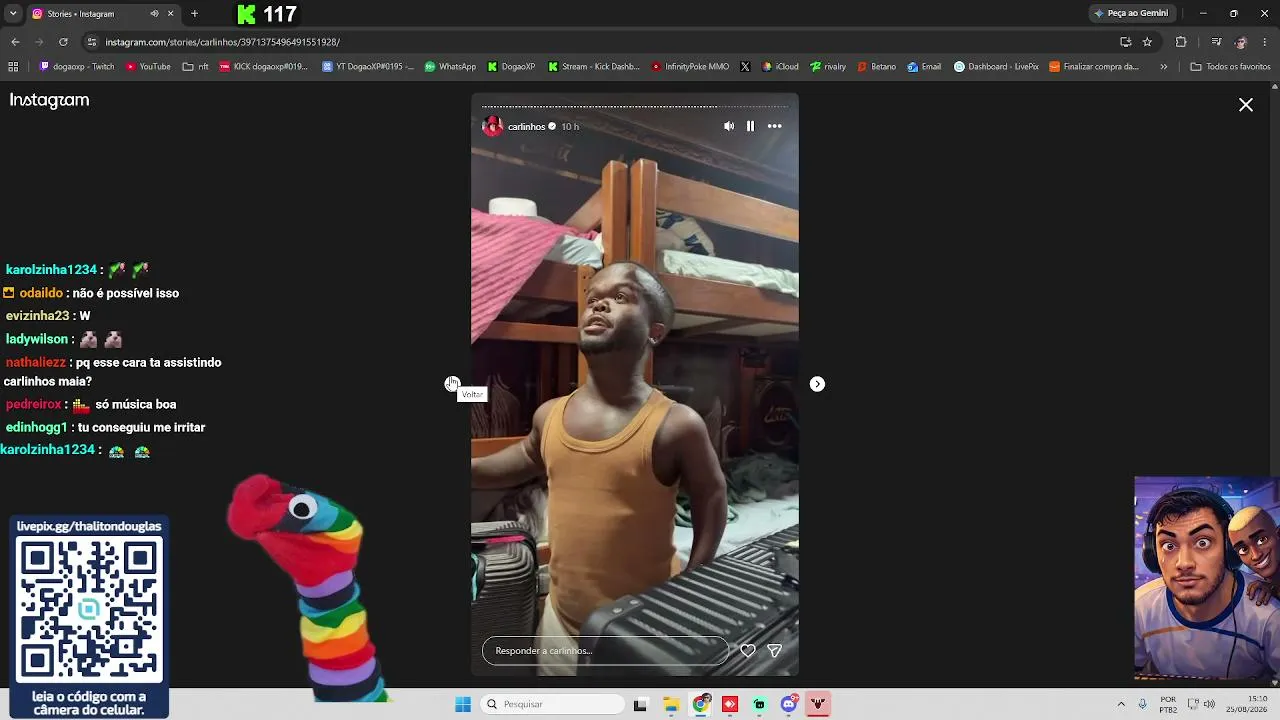Open the InfinityPoke MMO bookmark
This screenshot has width=1280, height=720.
[x=690, y=67]
